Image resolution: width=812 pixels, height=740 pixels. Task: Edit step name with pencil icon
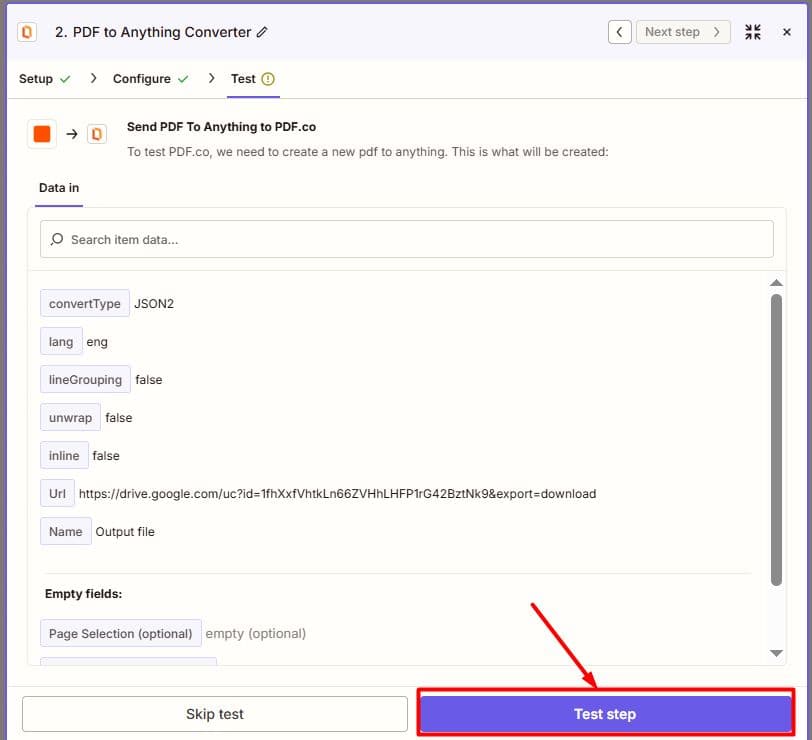tap(262, 32)
